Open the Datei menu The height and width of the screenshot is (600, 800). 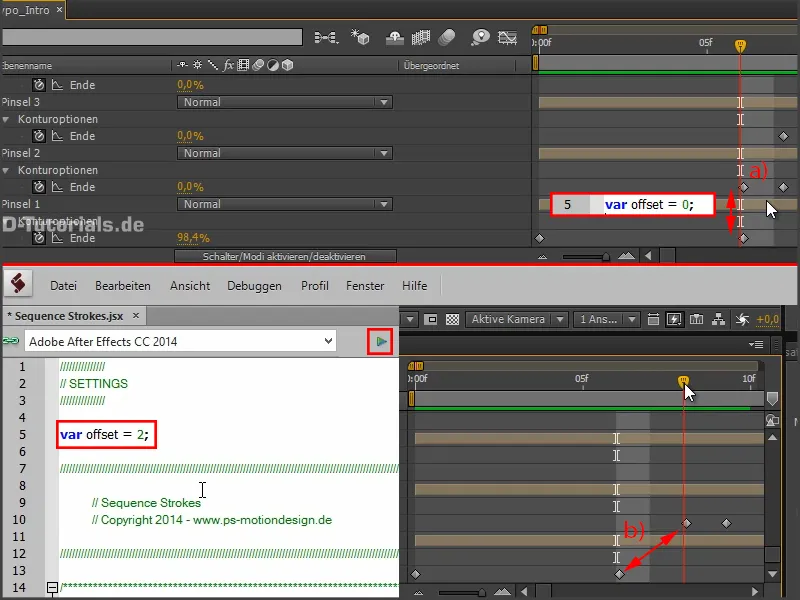[63, 286]
